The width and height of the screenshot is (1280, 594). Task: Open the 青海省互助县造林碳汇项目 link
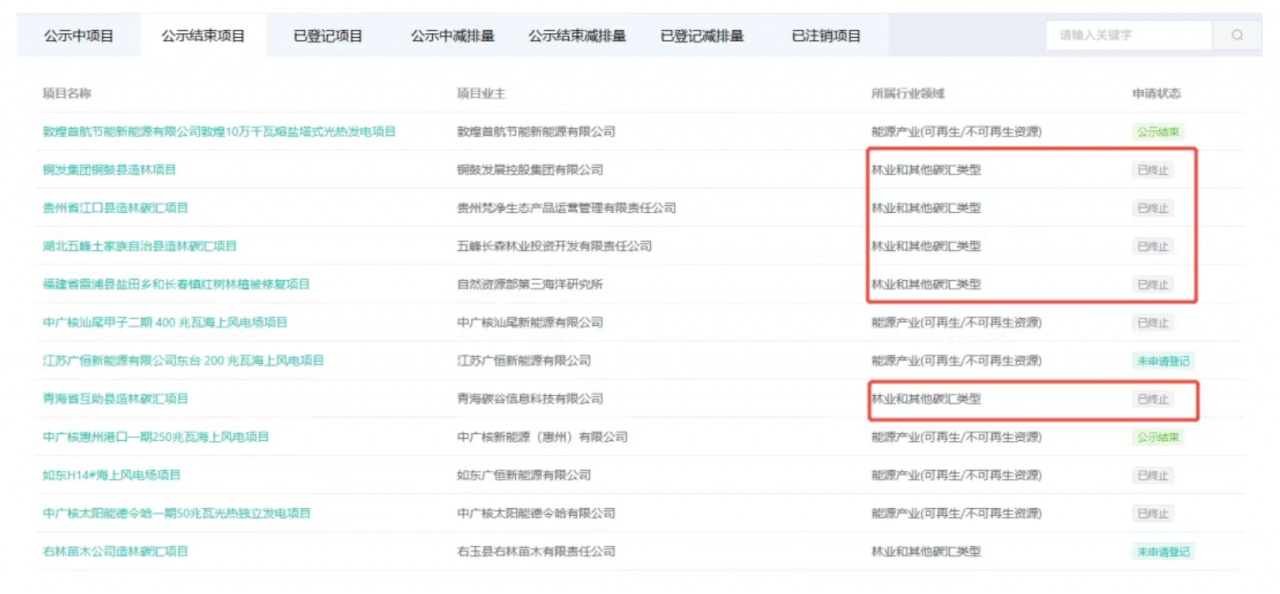(x=115, y=399)
